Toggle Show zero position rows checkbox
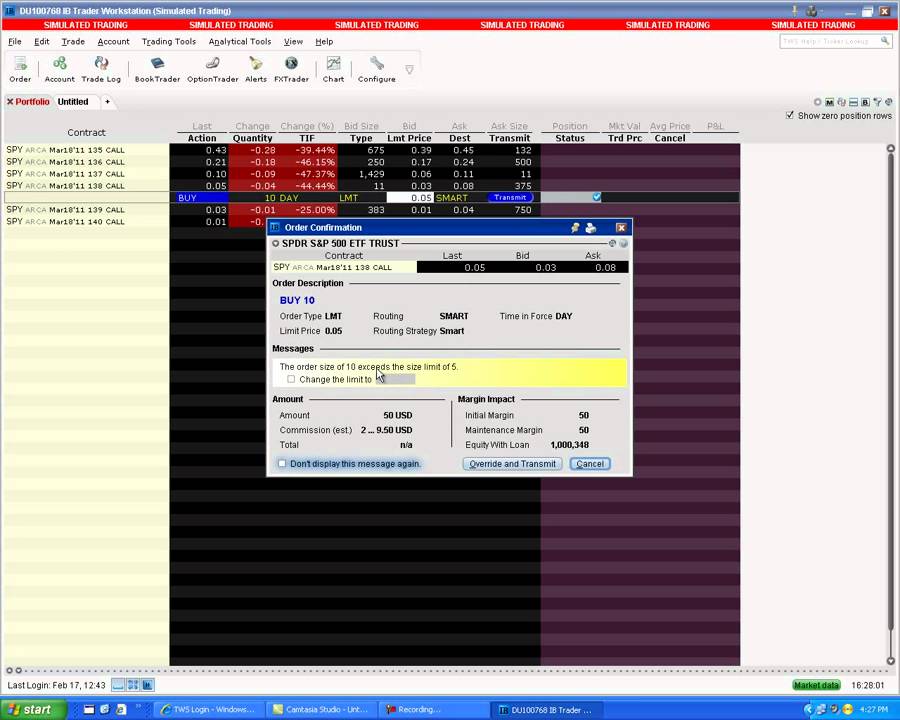 pyautogui.click(x=790, y=115)
